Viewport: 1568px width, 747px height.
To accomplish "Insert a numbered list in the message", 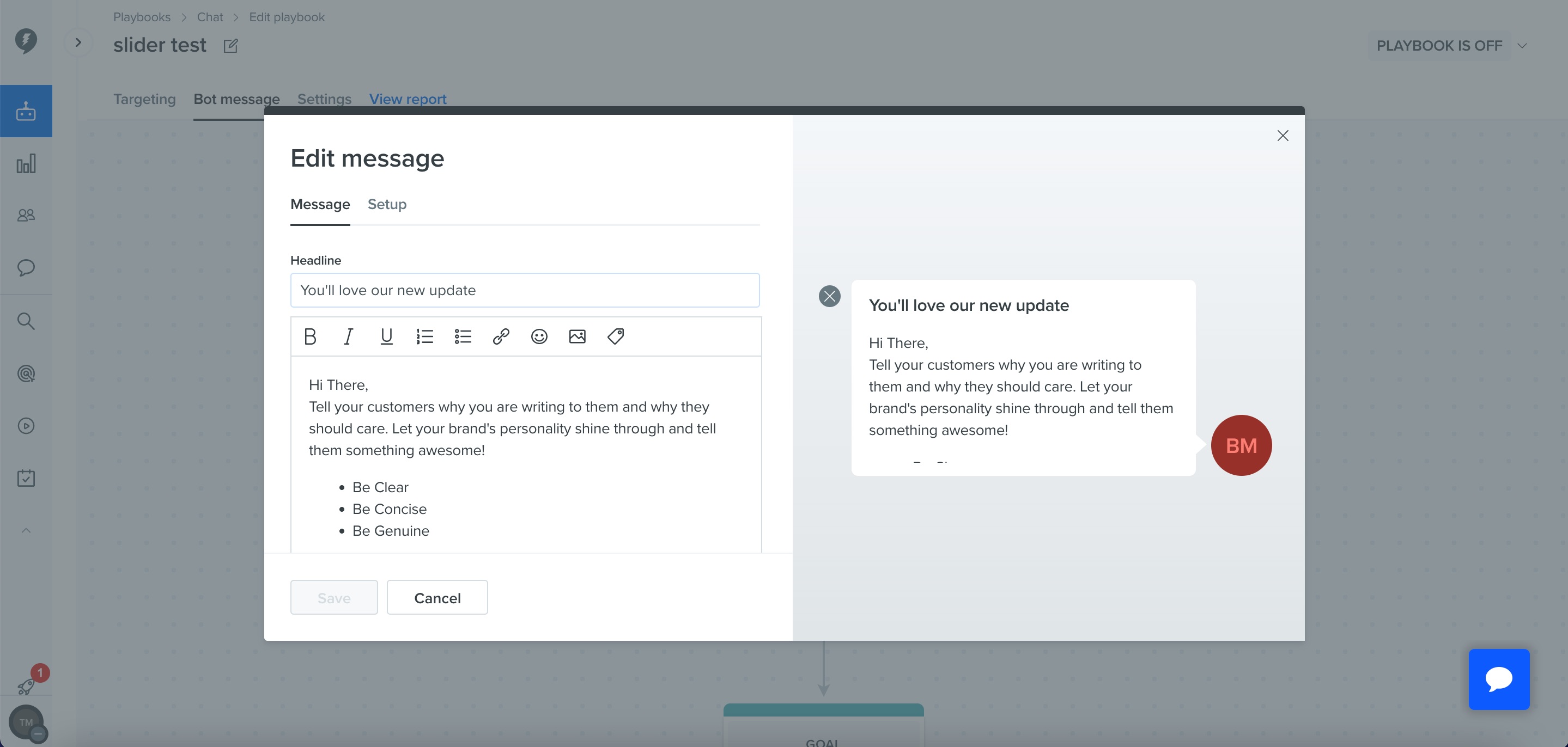I will tap(425, 336).
